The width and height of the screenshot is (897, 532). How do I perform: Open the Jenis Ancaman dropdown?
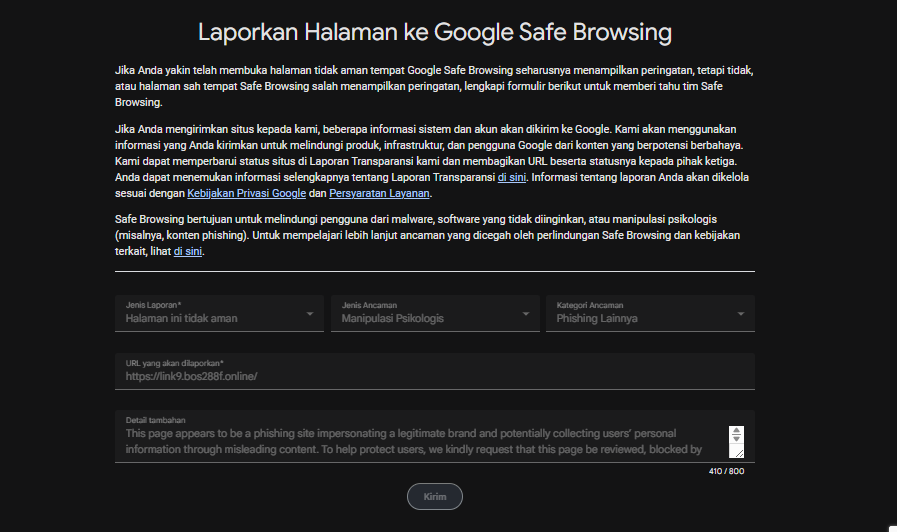(x=435, y=313)
